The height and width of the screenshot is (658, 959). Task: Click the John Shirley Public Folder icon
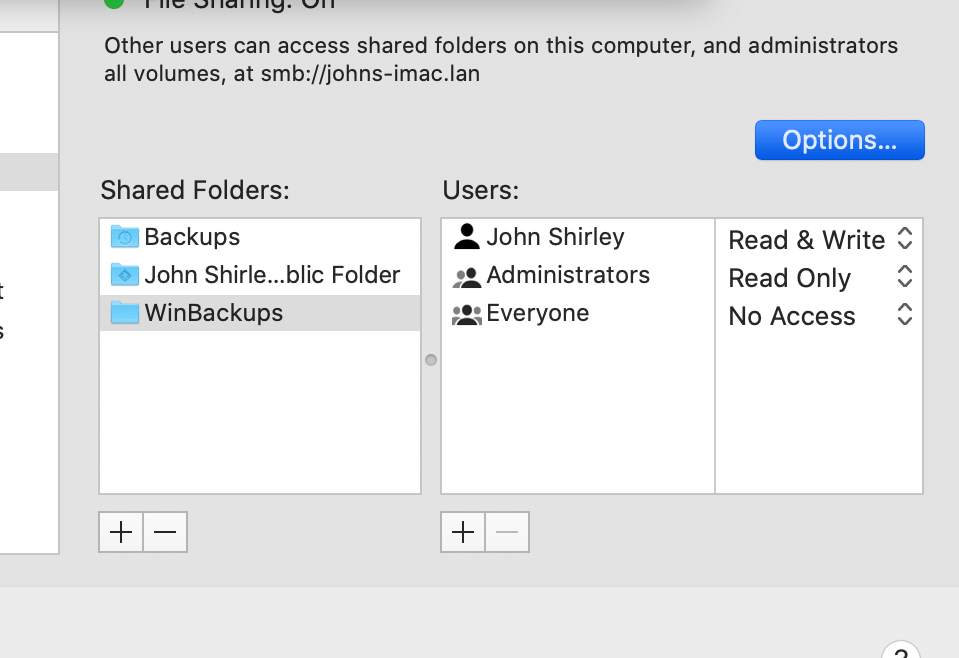(124, 275)
